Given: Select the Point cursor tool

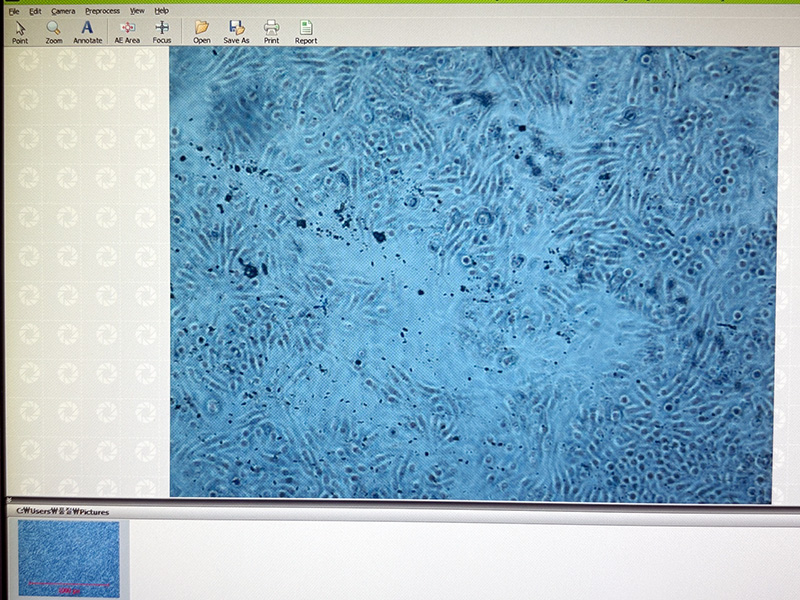Looking at the screenshot, I should click(x=19, y=31).
